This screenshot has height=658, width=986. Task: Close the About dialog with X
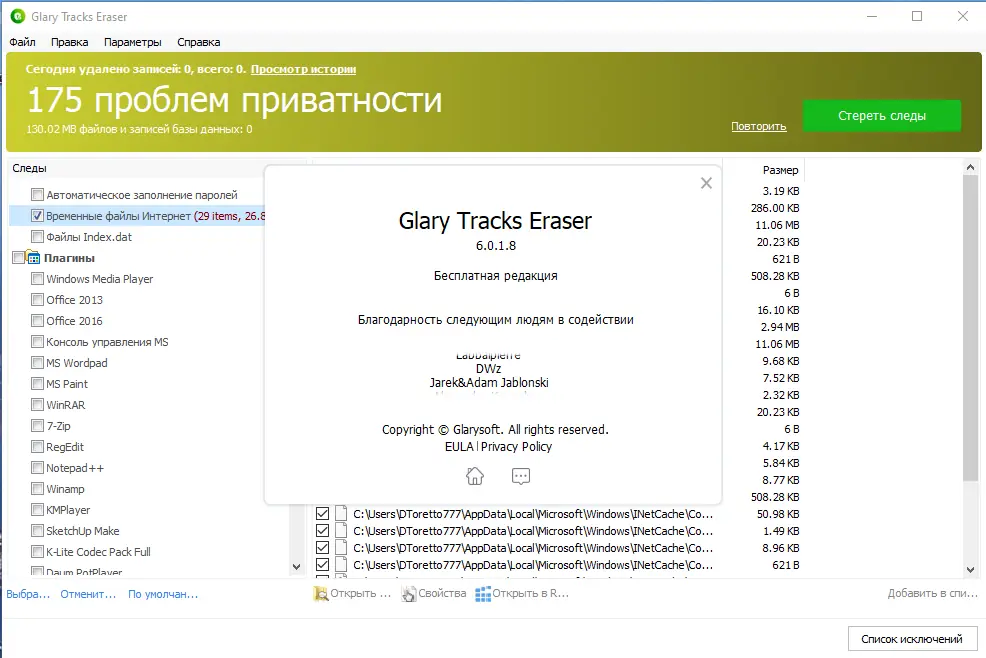point(706,183)
